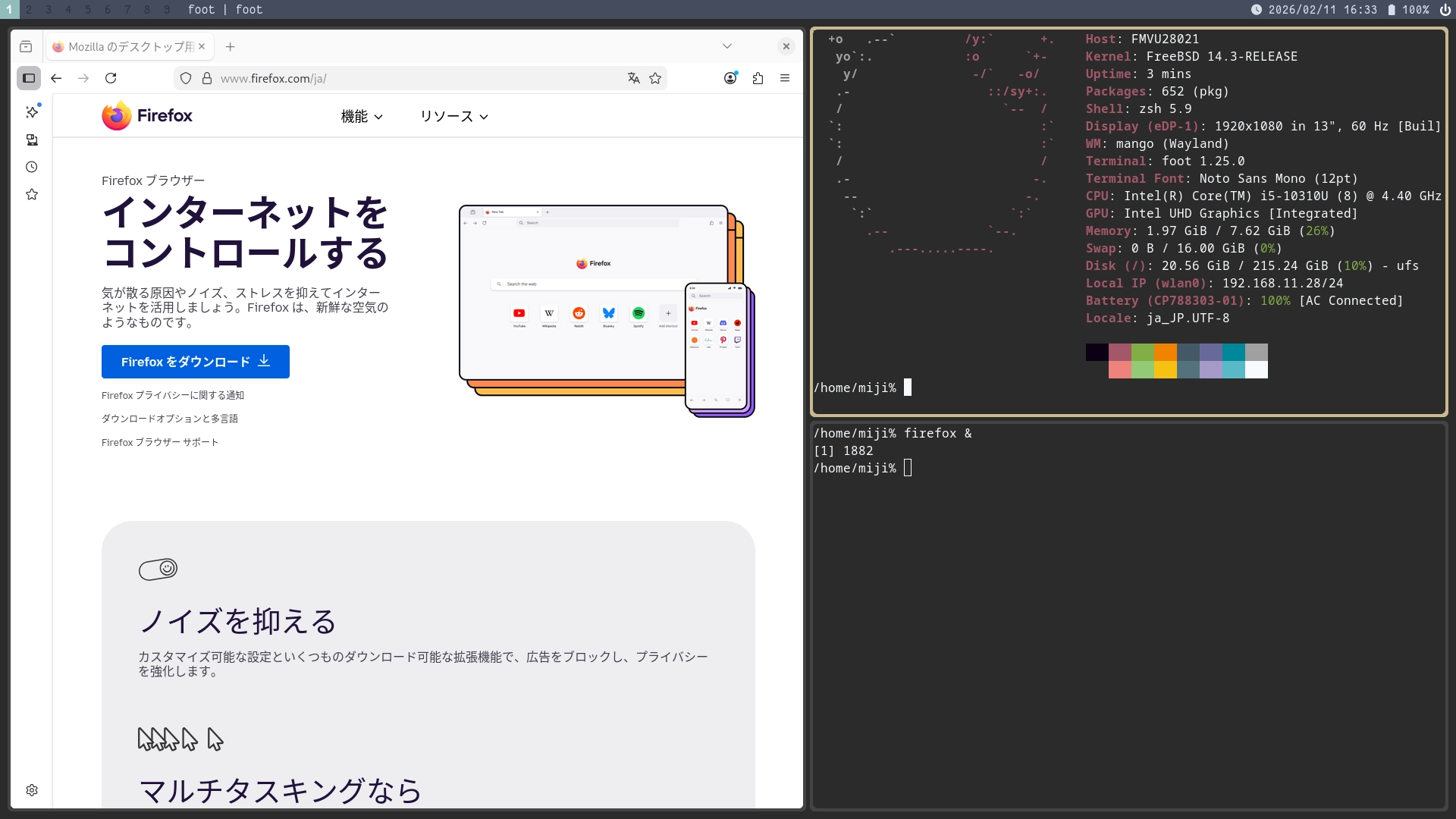Open the synced tabs sidebar icon
This screenshot has width=1456, height=819.
[x=32, y=140]
